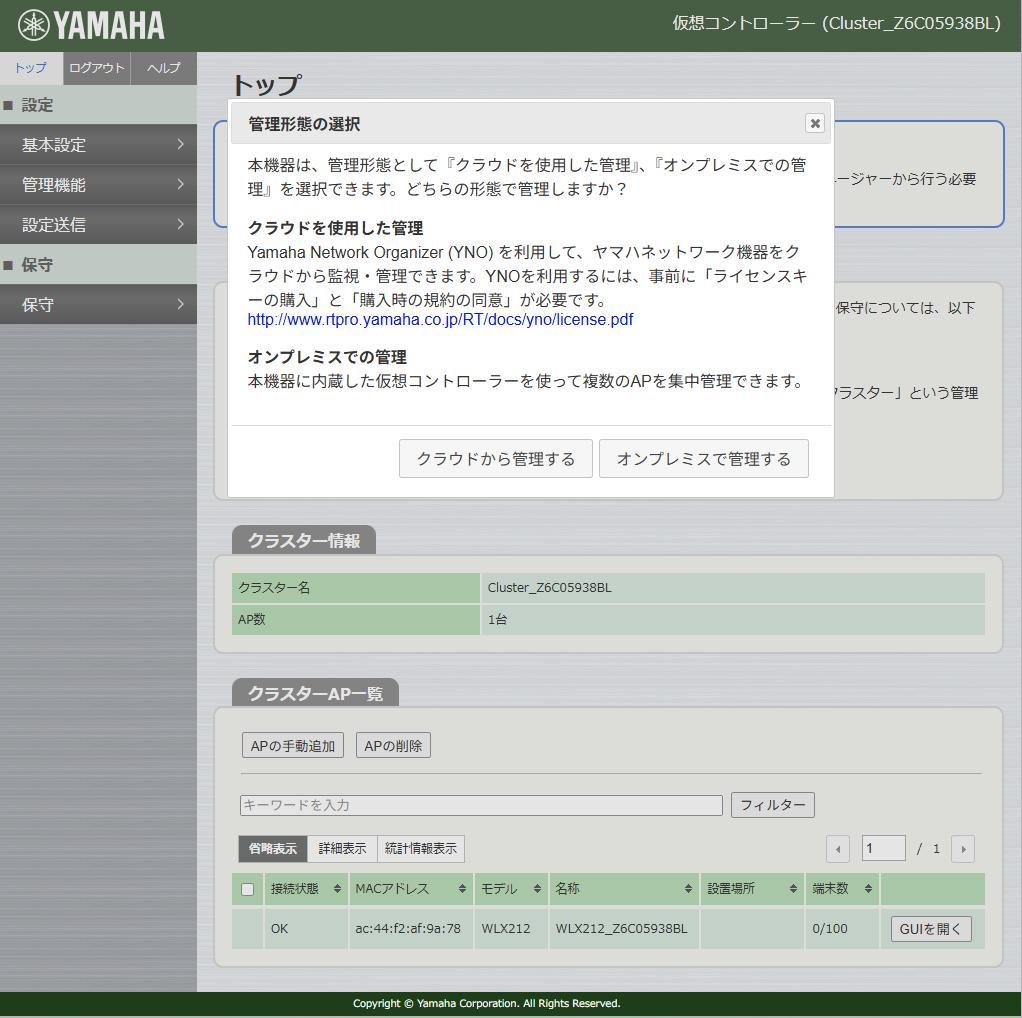
Task: Toggle the select-all checkbox in table header
Action: point(247,888)
